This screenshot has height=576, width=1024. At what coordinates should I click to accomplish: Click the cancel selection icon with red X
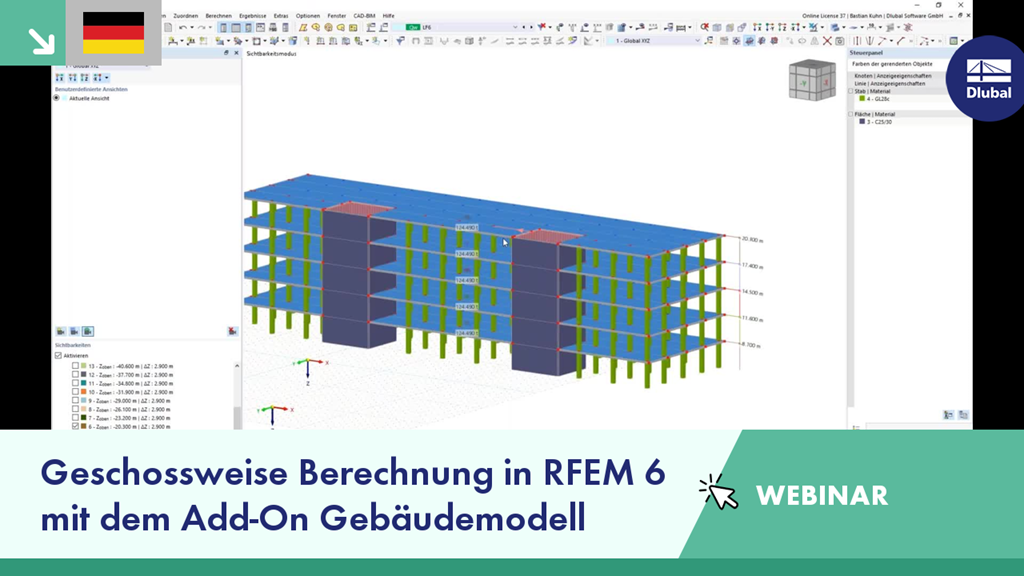tap(542, 27)
